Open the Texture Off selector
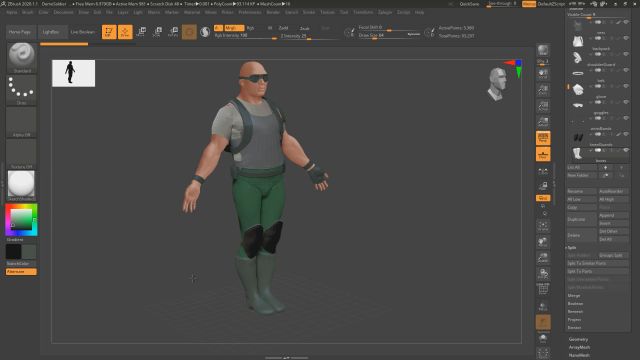The width and height of the screenshot is (640, 360). (21, 154)
